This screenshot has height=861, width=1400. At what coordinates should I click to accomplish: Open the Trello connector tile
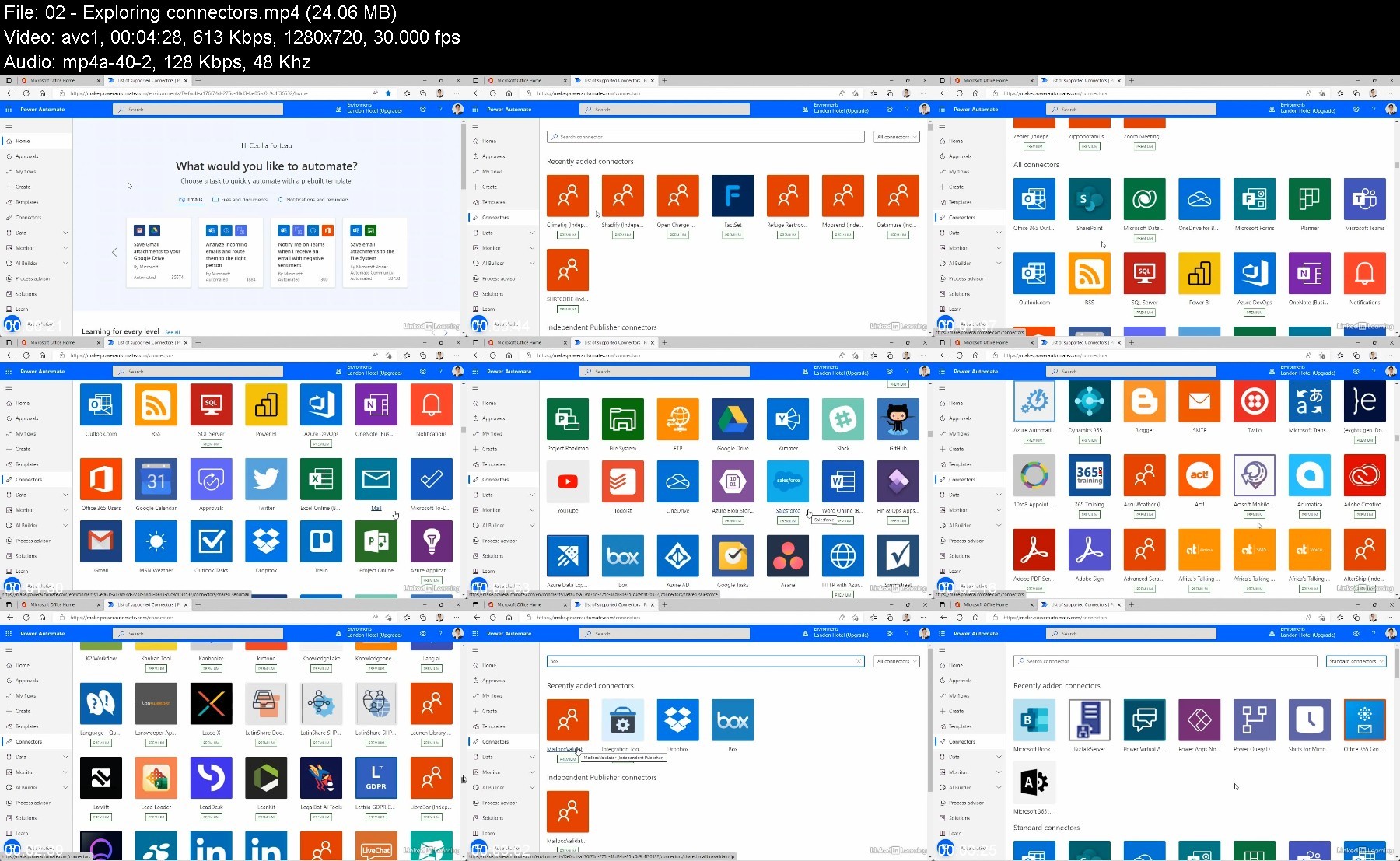tap(321, 541)
